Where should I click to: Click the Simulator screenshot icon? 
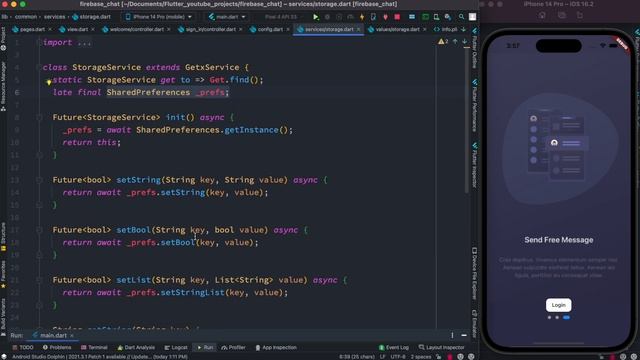click(x=562, y=16)
